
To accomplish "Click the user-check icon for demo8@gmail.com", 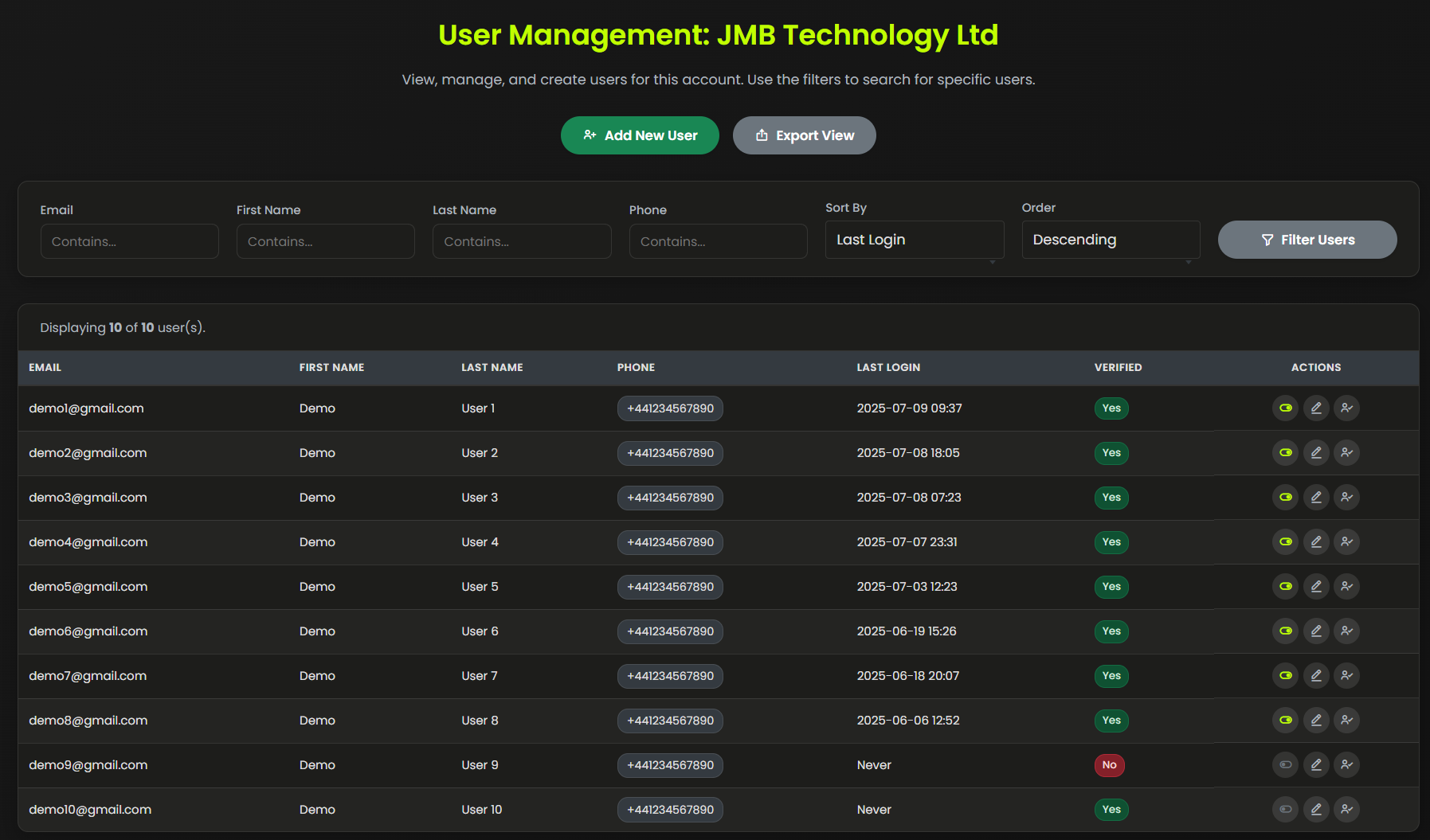I will click(1346, 721).
